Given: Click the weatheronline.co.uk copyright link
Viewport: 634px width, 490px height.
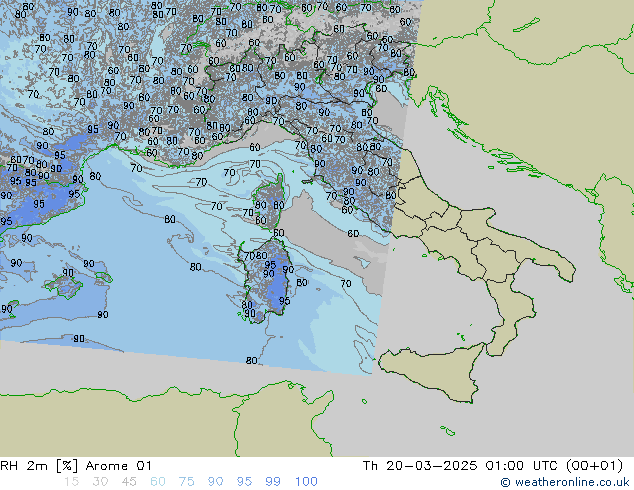Looking at the screenshot, I should coord(564,482).
